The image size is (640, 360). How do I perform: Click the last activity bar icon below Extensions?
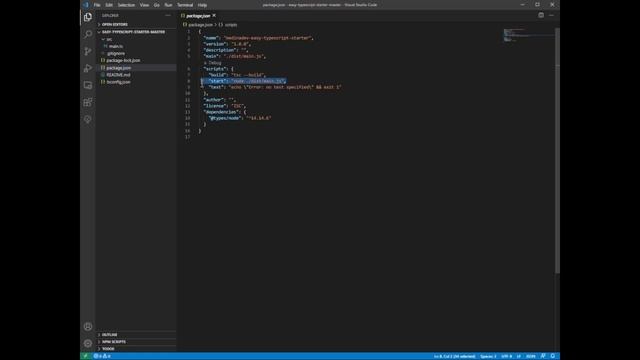tap(88, 120)
